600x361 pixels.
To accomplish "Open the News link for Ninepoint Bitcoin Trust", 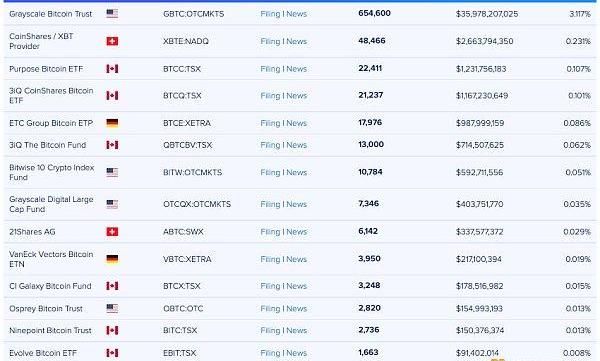I will [x=297, y=330].
